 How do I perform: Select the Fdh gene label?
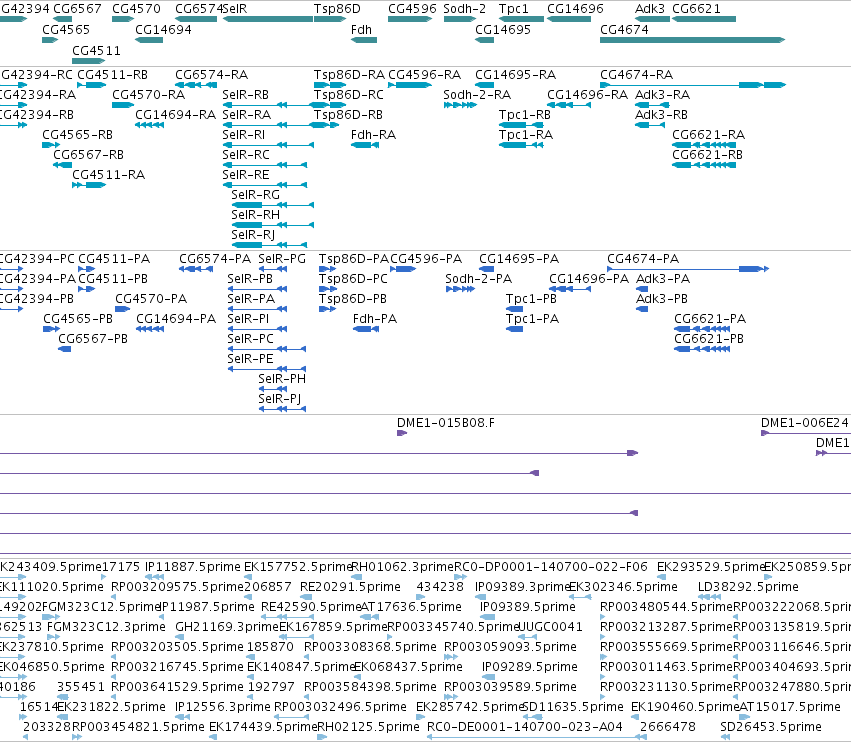click(361, 29)
